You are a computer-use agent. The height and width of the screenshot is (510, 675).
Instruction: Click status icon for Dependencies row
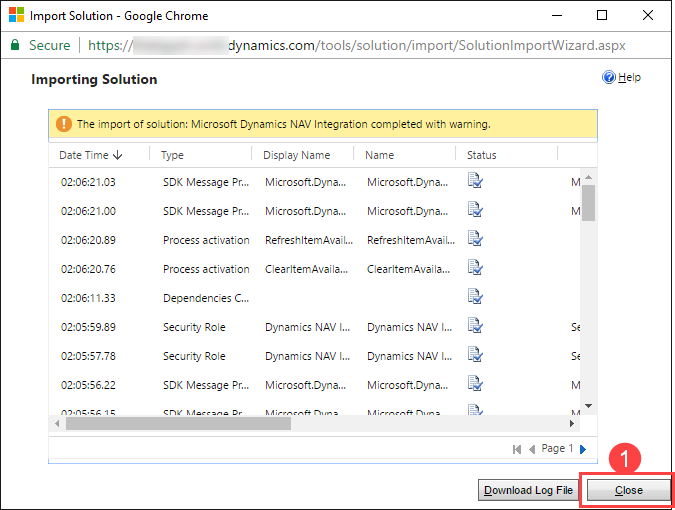click(x=475, y=297)
